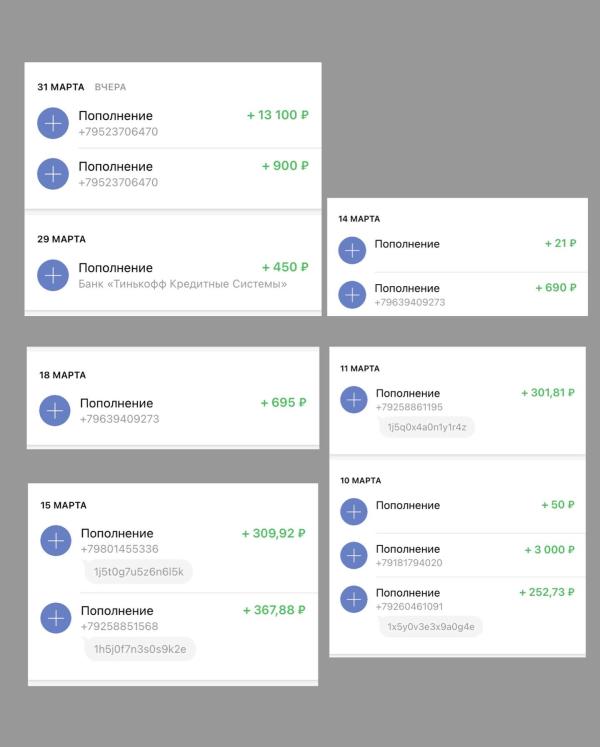Click the 31 МАРТА date header
This screenshot has height=747, width=600.
[x=61, y=87]
